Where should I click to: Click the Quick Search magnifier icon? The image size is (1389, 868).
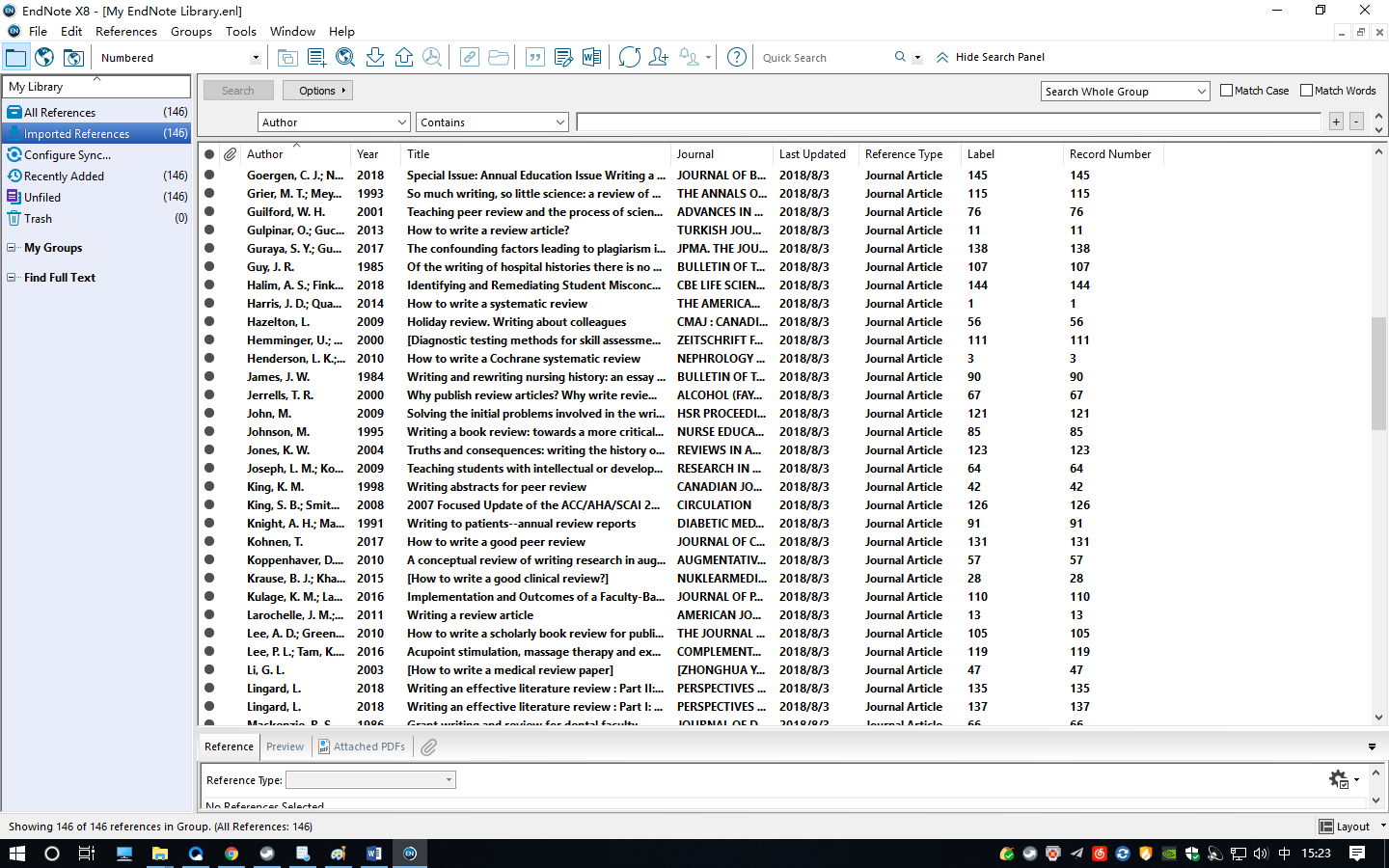pyautogui.click(x=900, y=57)
